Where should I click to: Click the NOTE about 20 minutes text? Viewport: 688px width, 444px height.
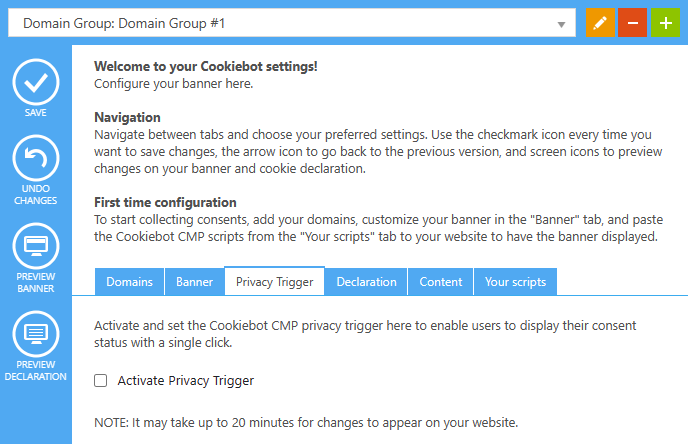coord(306,423)
